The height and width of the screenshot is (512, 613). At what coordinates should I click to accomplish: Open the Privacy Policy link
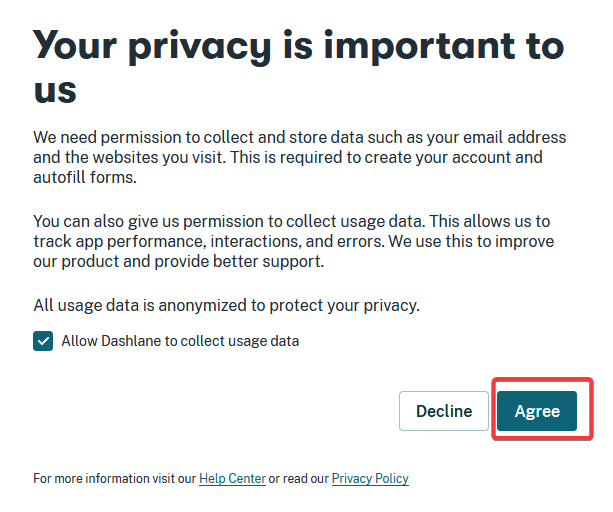click(370, 479)
